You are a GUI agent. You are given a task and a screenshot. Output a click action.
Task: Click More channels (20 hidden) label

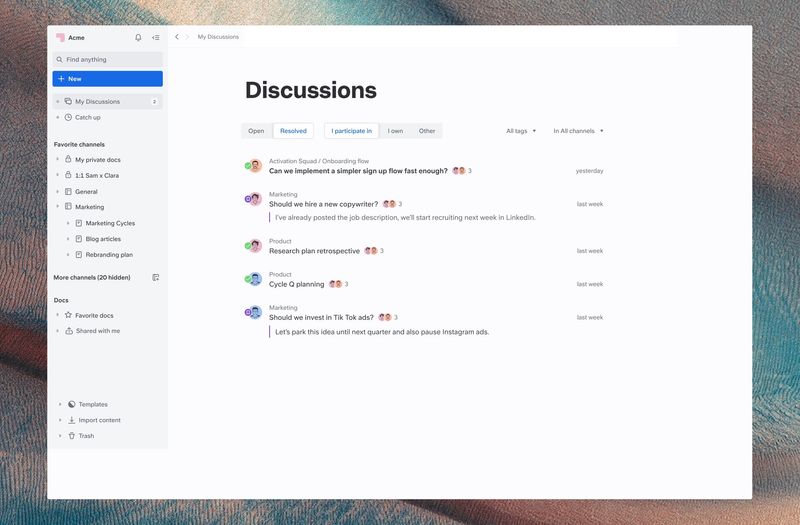(x=92, y=278)
